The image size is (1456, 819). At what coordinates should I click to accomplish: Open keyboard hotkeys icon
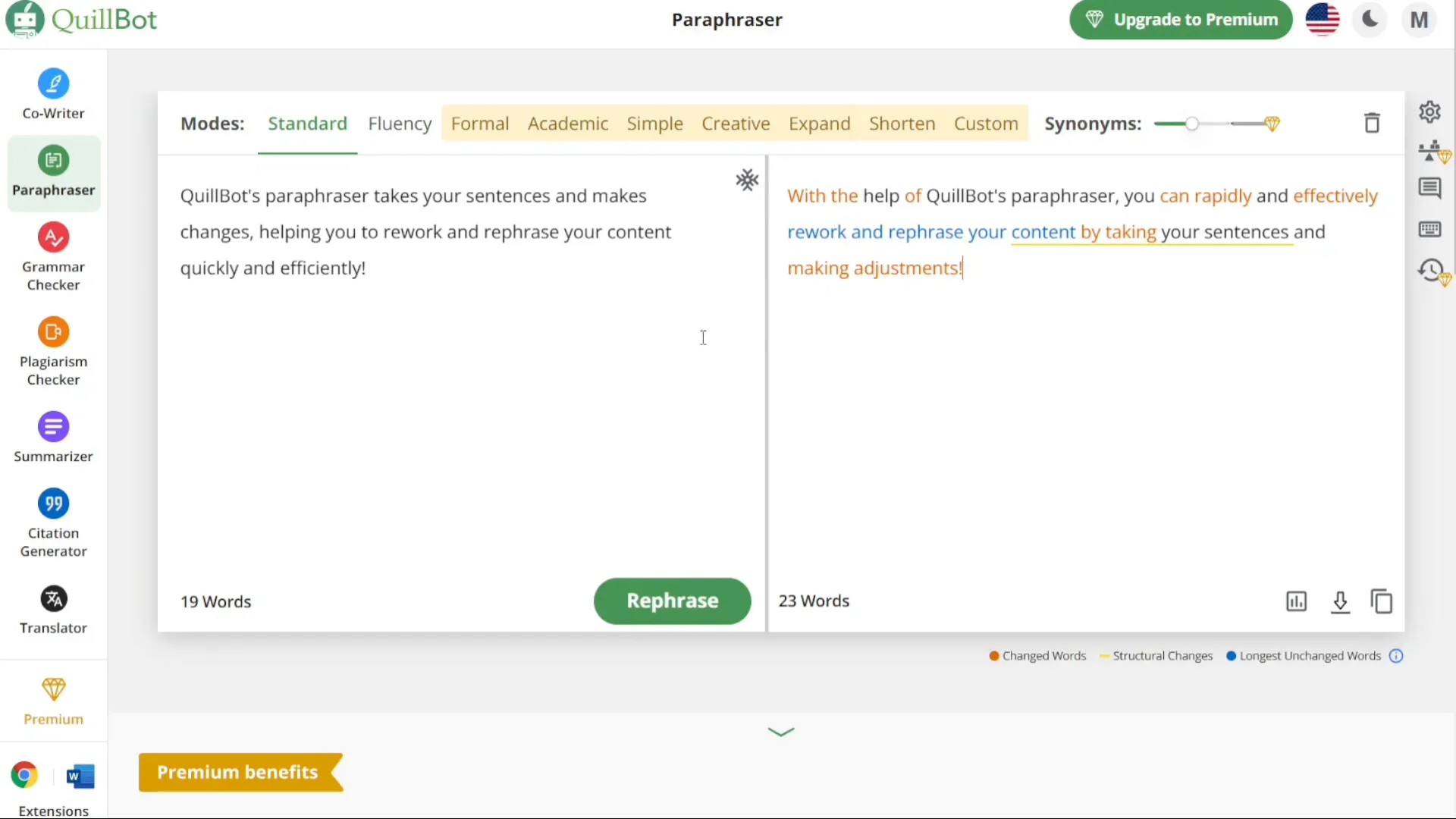tap(1429, 229)
